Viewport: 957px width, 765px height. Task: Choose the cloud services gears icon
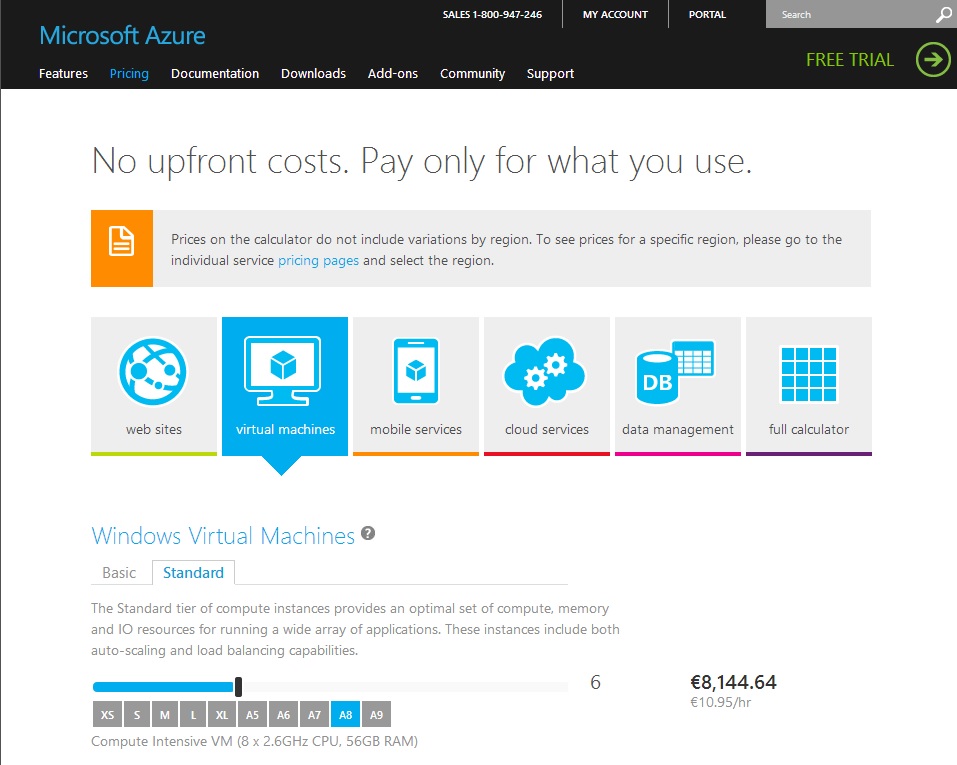pyautogui.click(x=546, y=371)
